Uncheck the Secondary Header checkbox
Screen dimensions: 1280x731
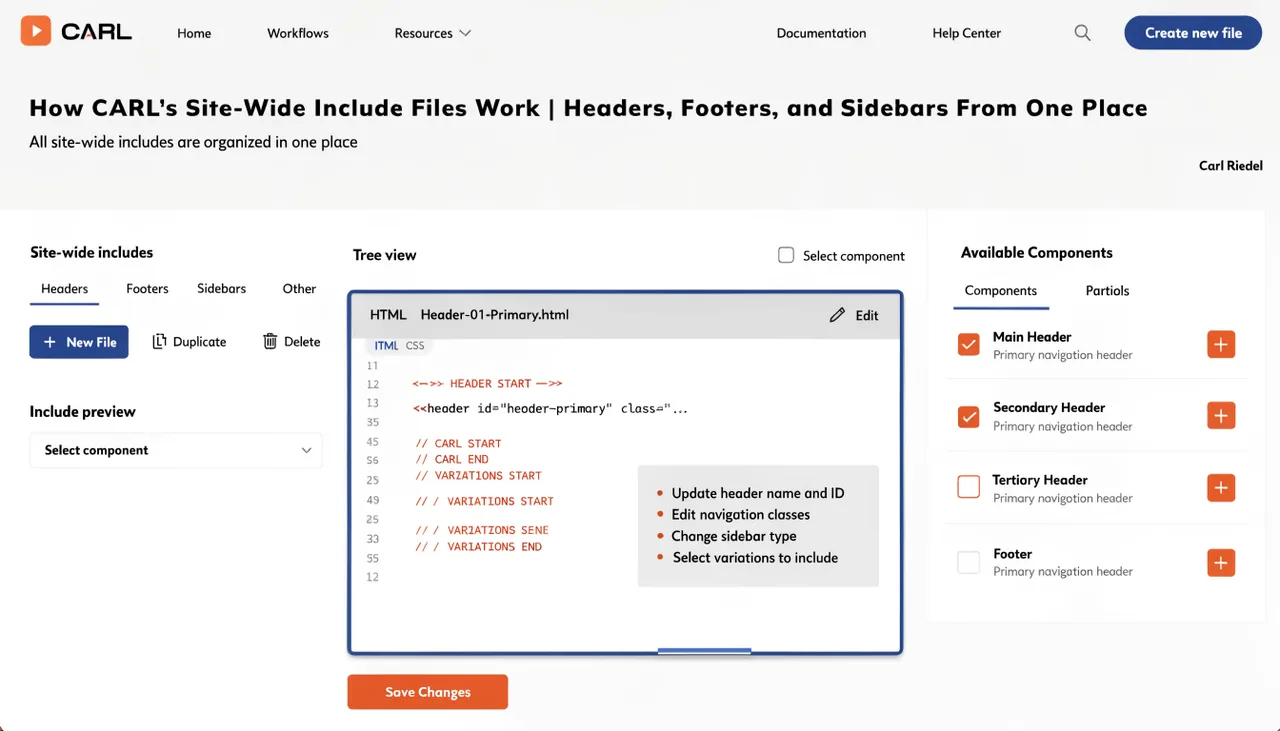pyautogui.click(x=968, y=416)
